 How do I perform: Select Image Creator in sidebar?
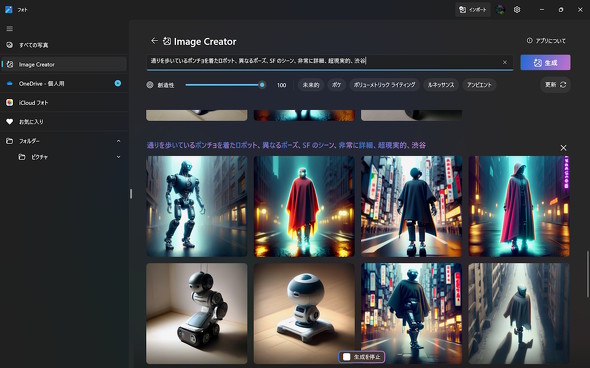point(64,64)
